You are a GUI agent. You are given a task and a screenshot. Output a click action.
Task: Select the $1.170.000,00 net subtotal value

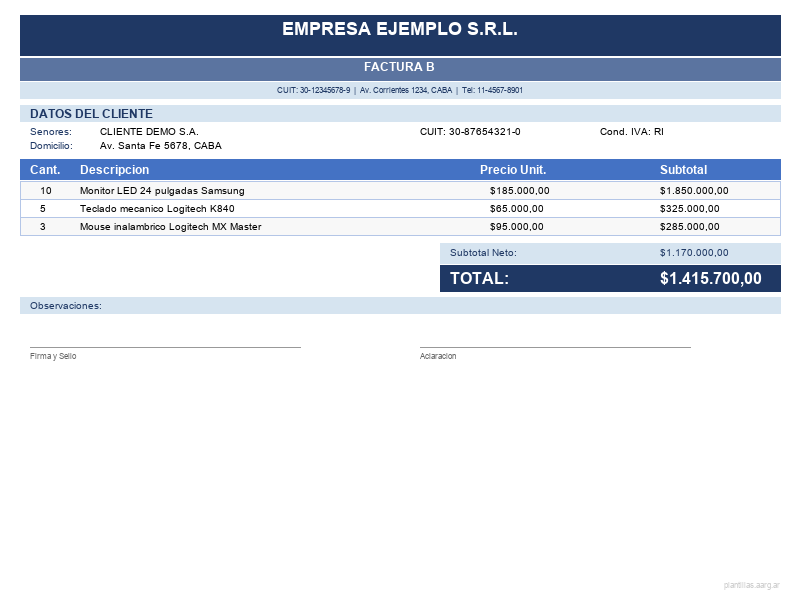pos(694,253)
